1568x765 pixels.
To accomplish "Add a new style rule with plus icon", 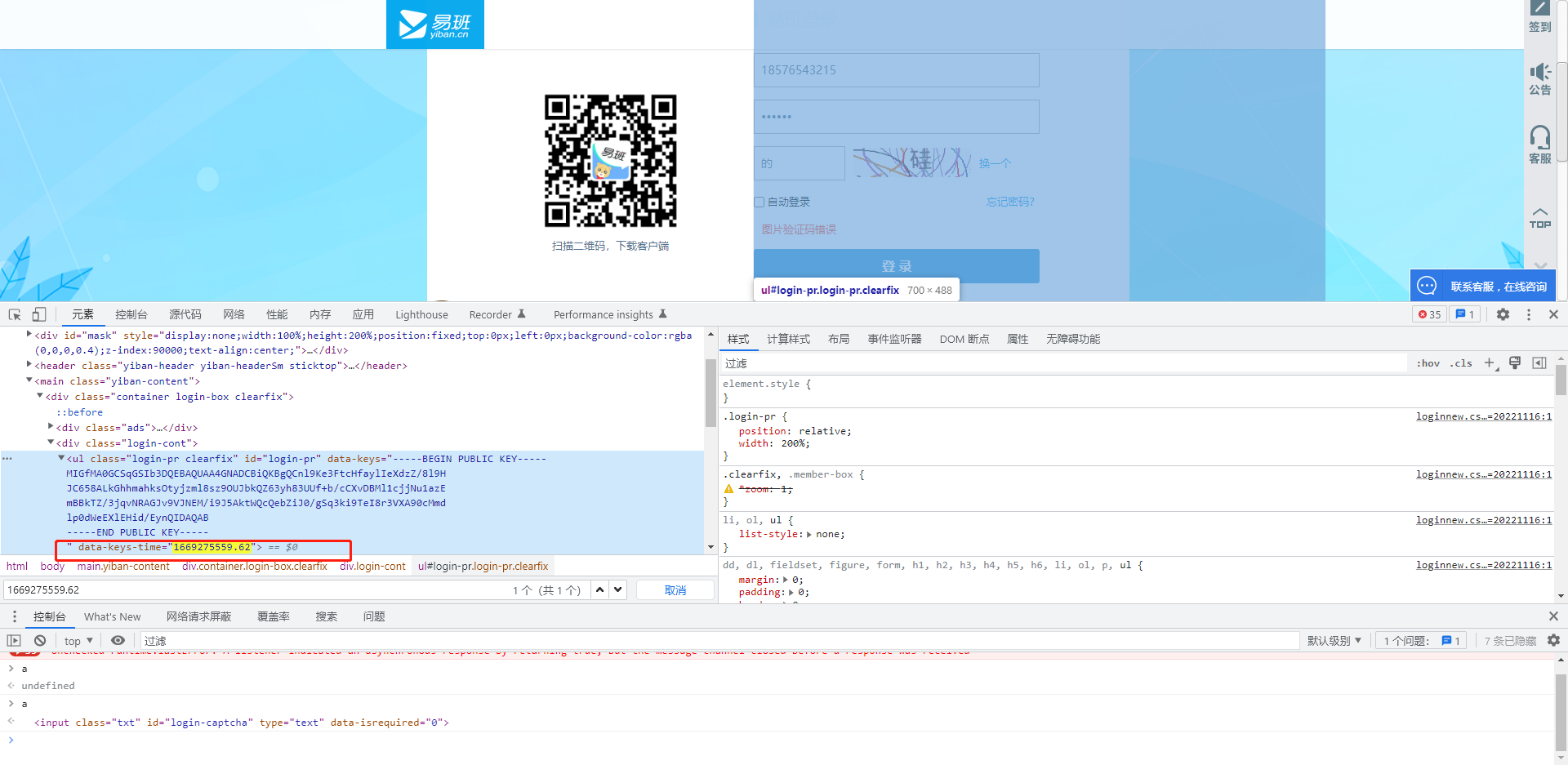I will [1490, 363].
